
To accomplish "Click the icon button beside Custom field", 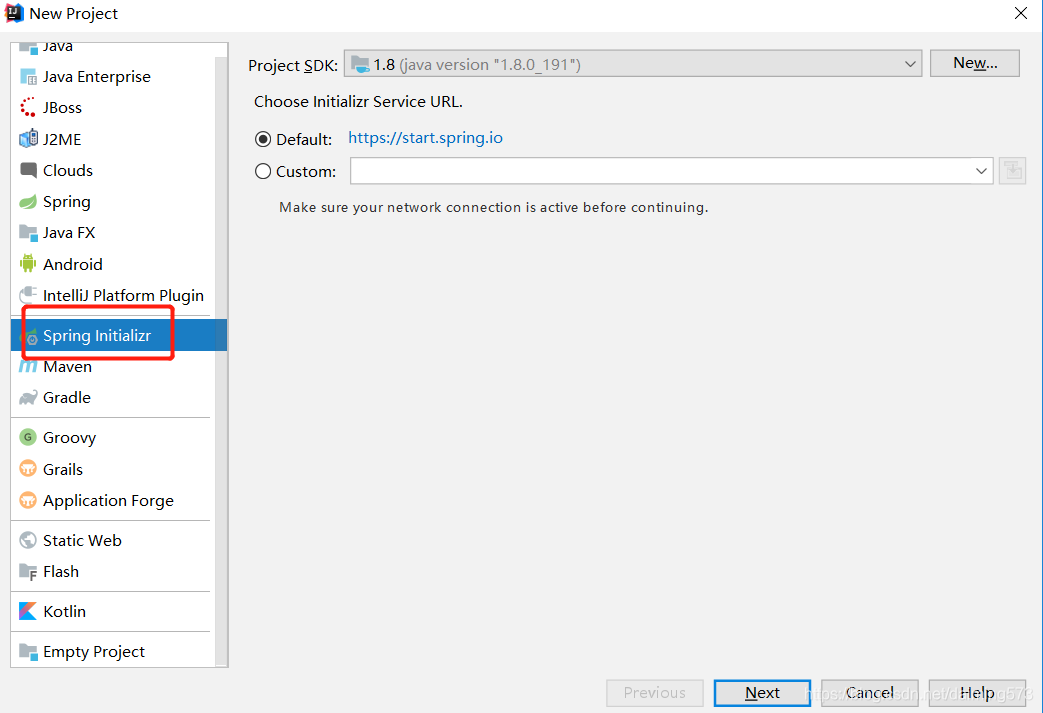I will (1012, 171).
